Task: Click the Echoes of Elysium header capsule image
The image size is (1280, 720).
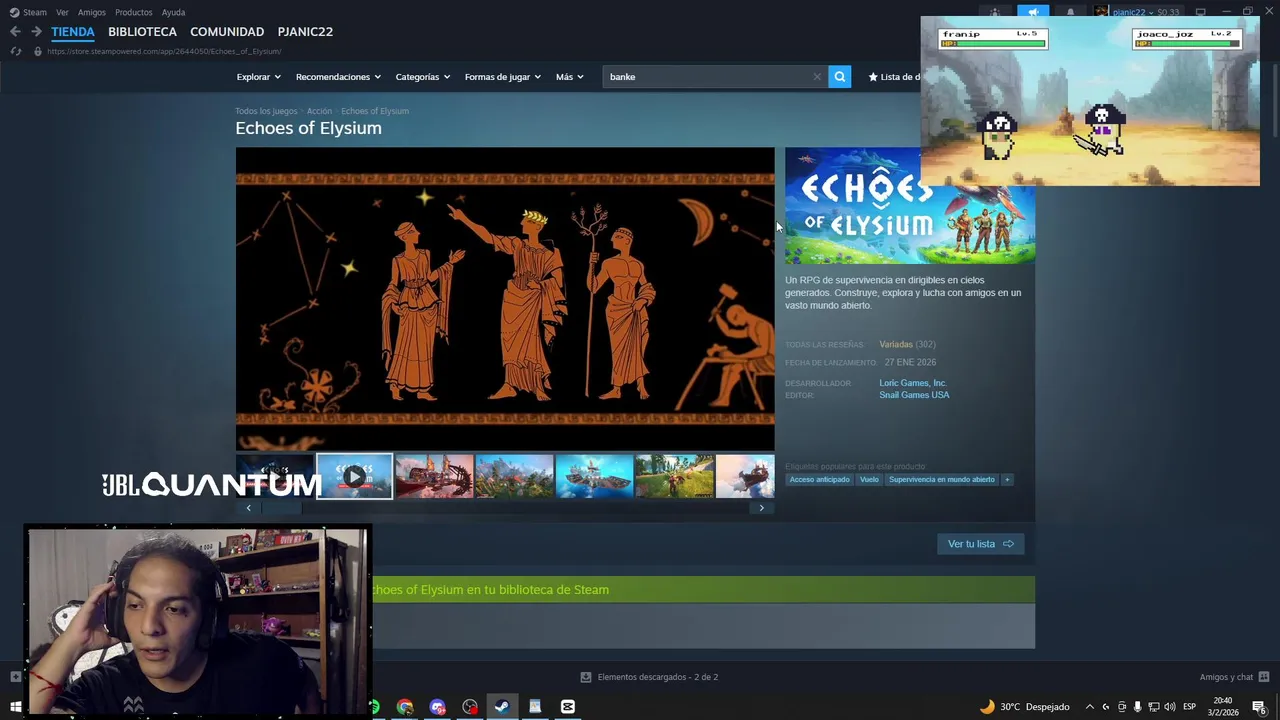Action: [x=910, y=206]
